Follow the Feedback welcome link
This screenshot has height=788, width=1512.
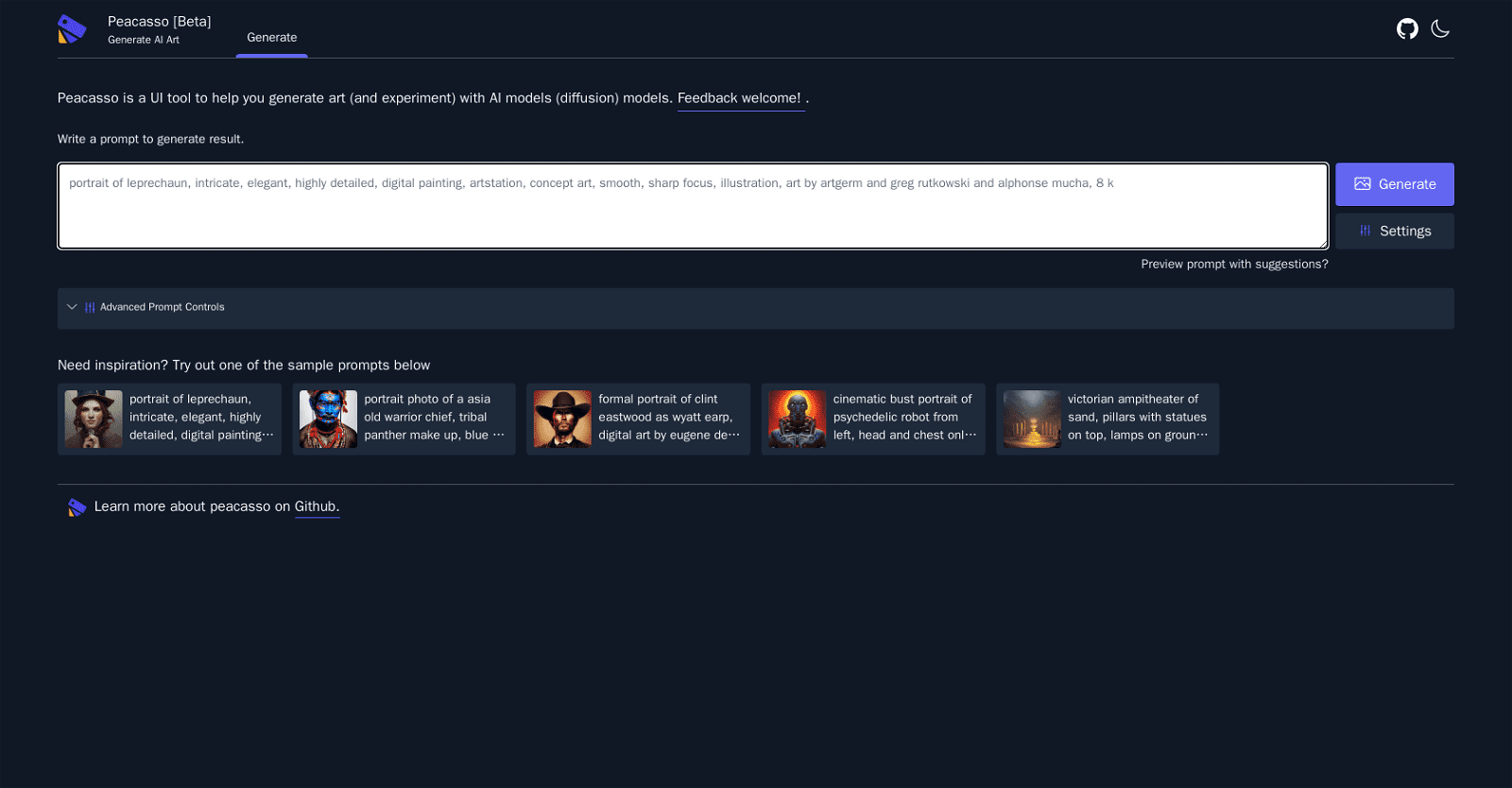pyautogui.click(x=739, y=98)
